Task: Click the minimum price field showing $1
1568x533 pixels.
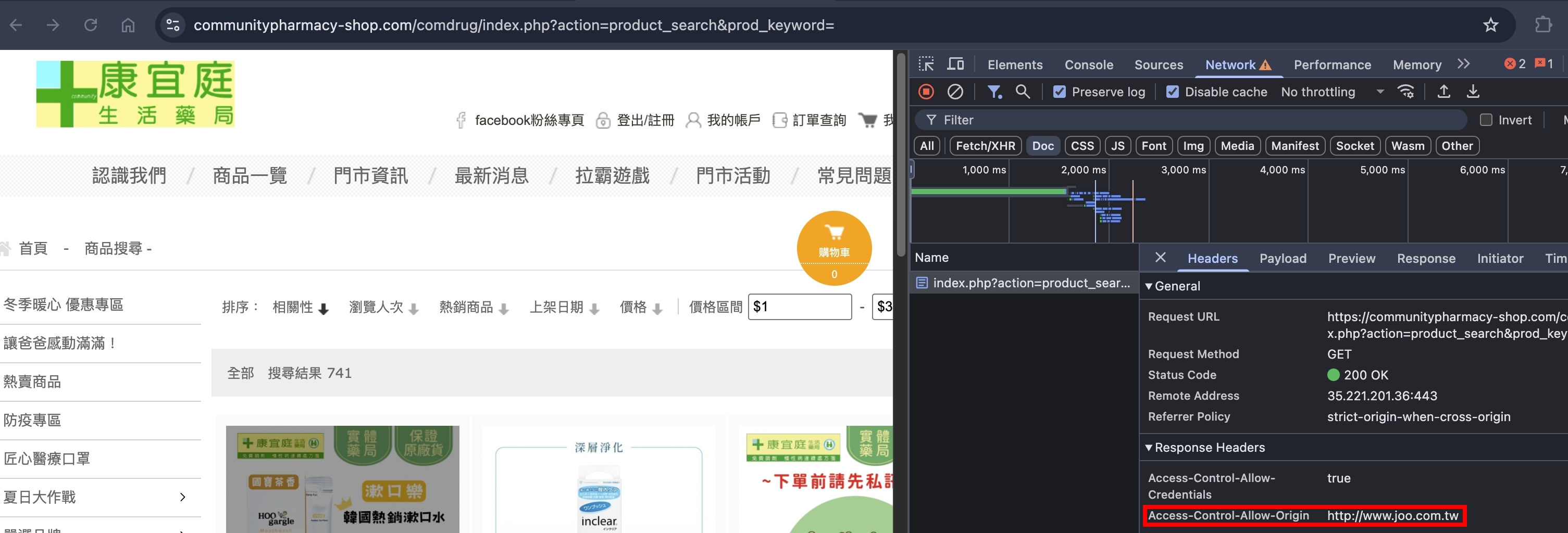Action: pos(799,307)
